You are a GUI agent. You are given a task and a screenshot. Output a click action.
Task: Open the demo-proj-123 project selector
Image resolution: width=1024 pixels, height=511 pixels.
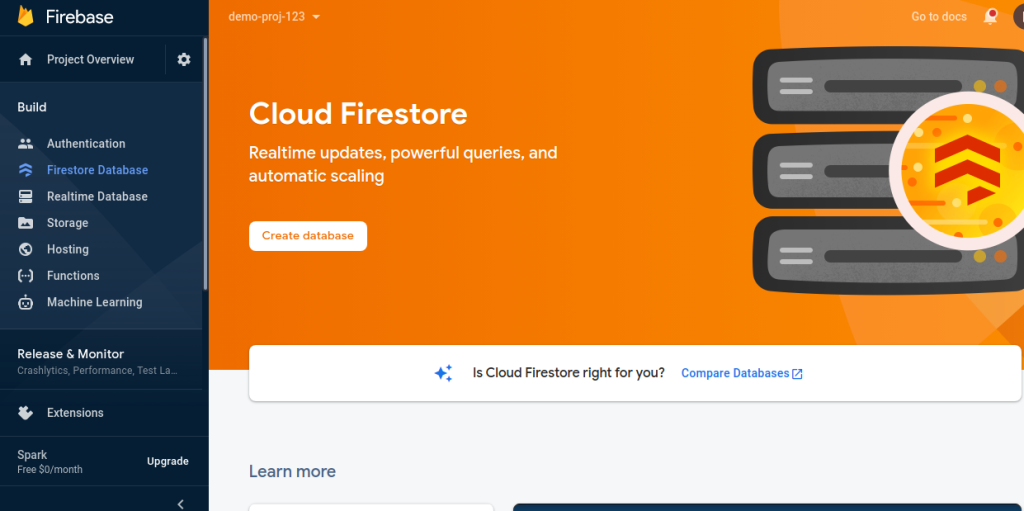274,17
